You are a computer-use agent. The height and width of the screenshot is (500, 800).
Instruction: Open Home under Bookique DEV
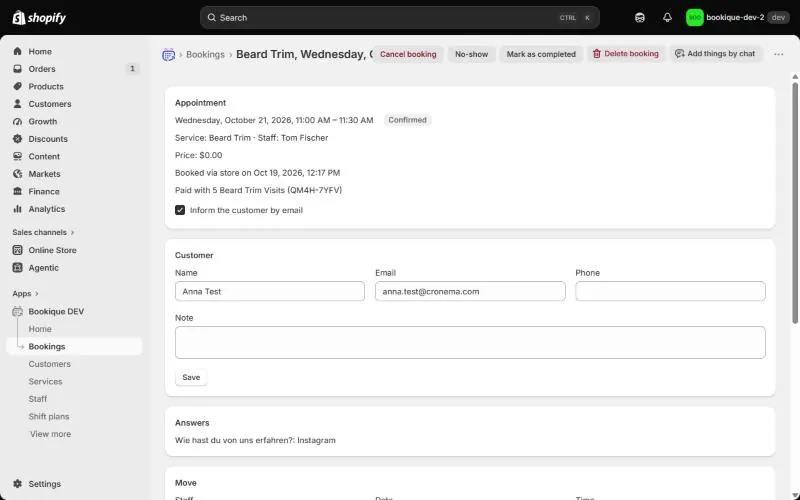click(x=40, y=329)
